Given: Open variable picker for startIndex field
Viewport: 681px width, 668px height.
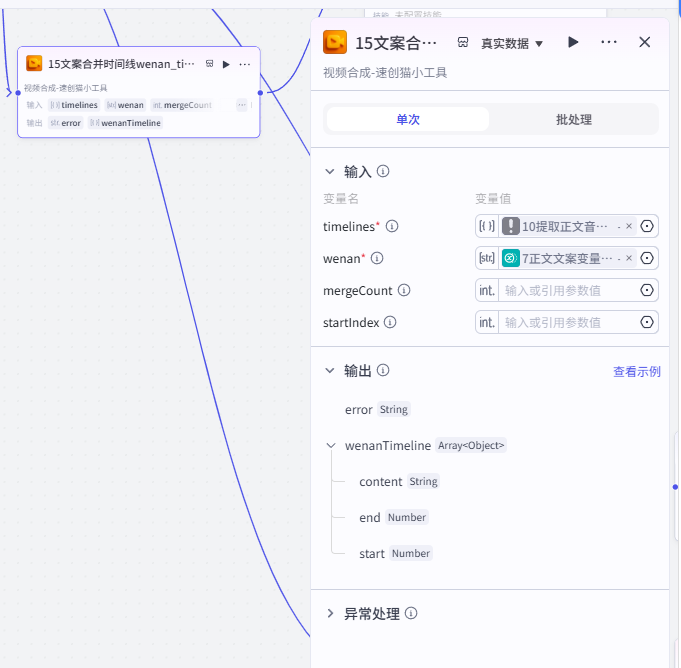Looking at the screenshot, I should click(x=647, y=322).
